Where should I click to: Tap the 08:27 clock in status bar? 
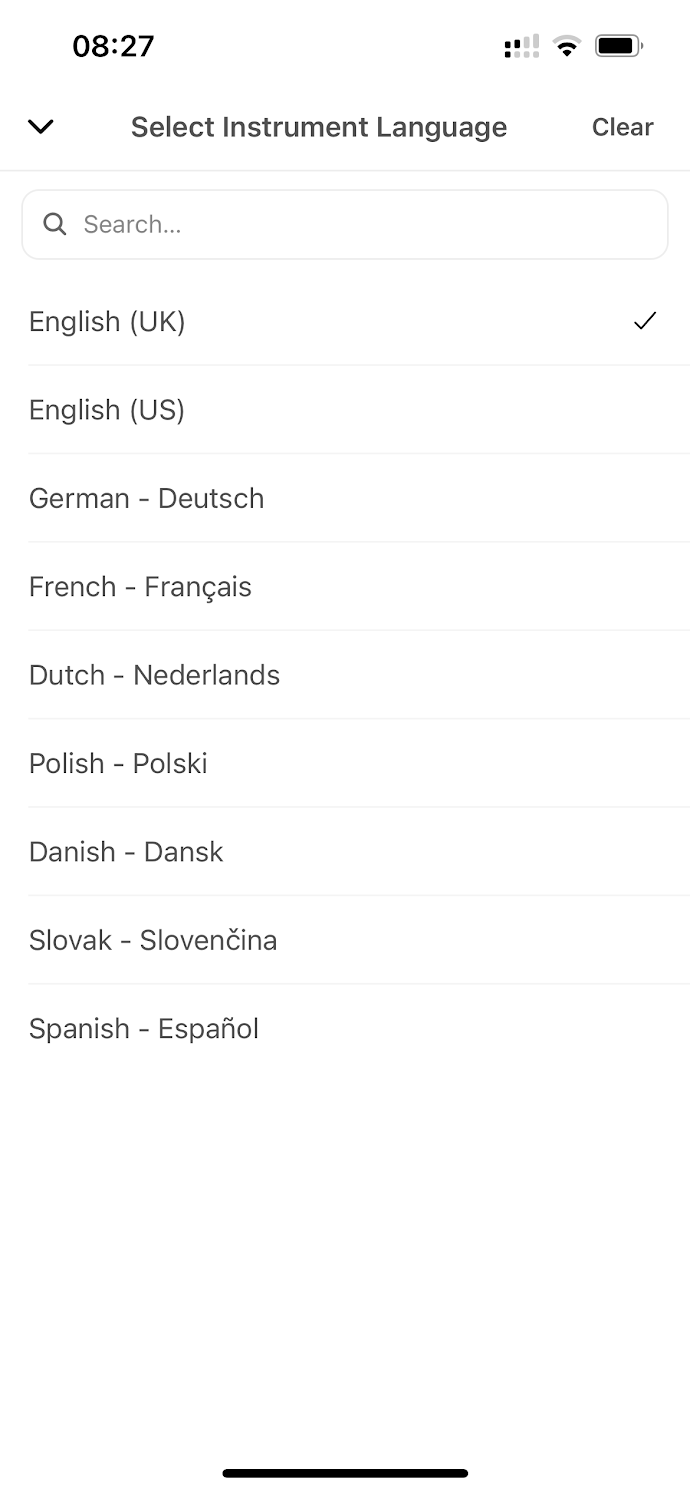coord(113,46)
